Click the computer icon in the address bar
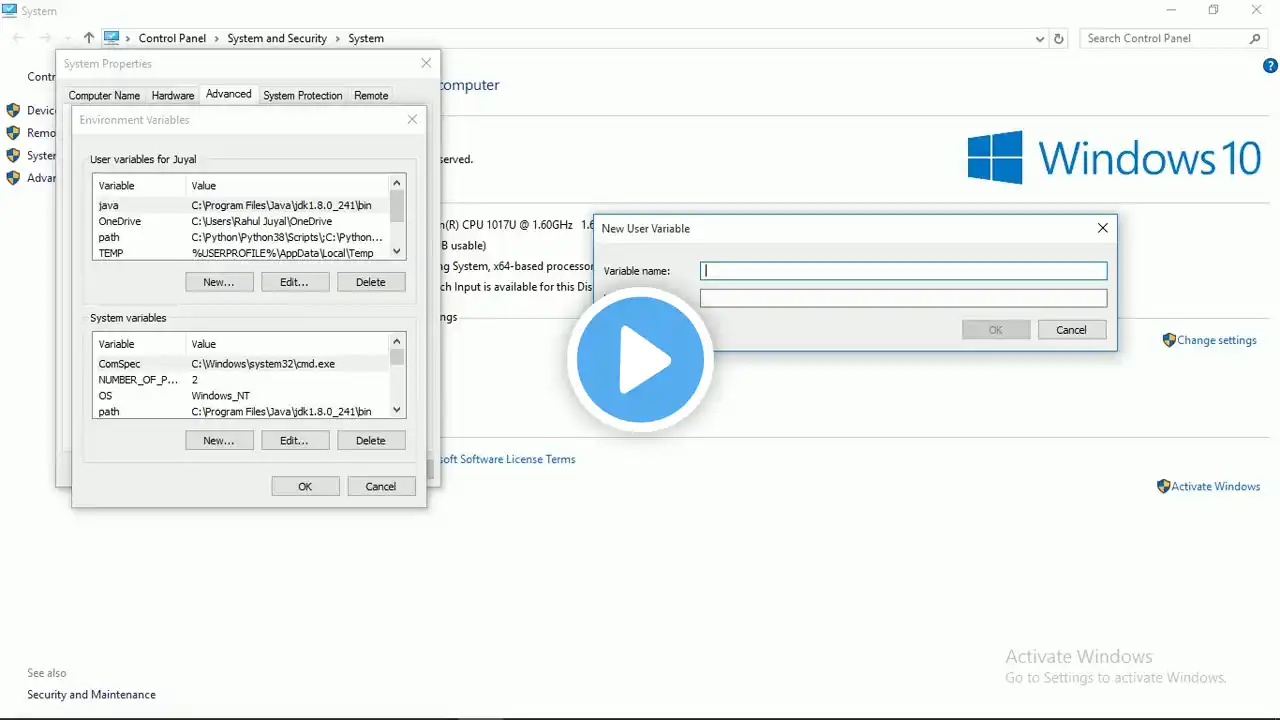Image resolution: width=1280 pixels, height=720 pixels. coord(111,38)
